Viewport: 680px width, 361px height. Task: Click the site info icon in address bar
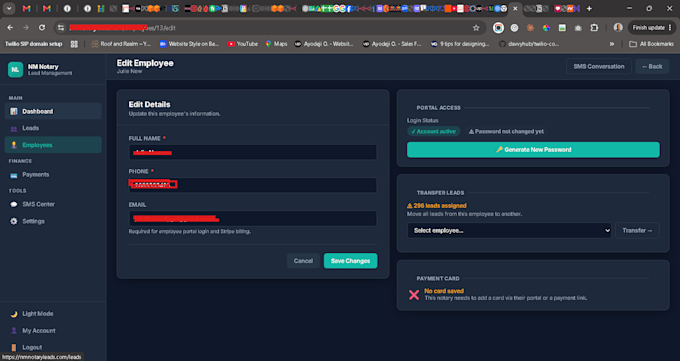coord(61,28)
